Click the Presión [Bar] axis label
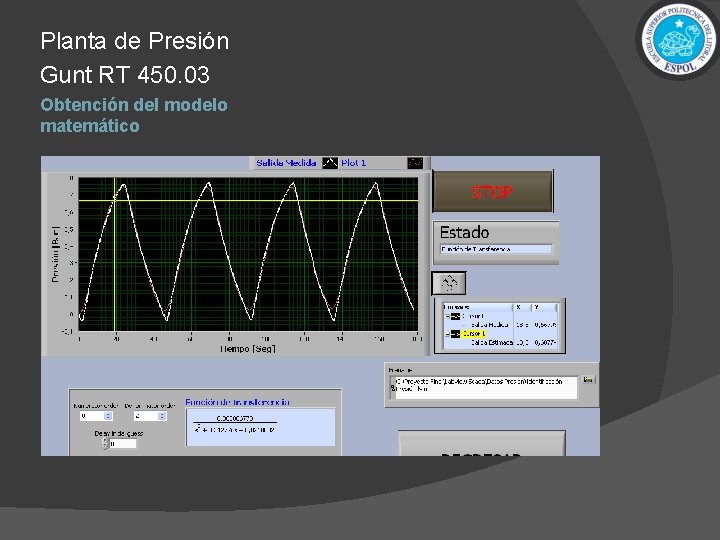Screen dimensions: 720x540 tap(55, 254)
